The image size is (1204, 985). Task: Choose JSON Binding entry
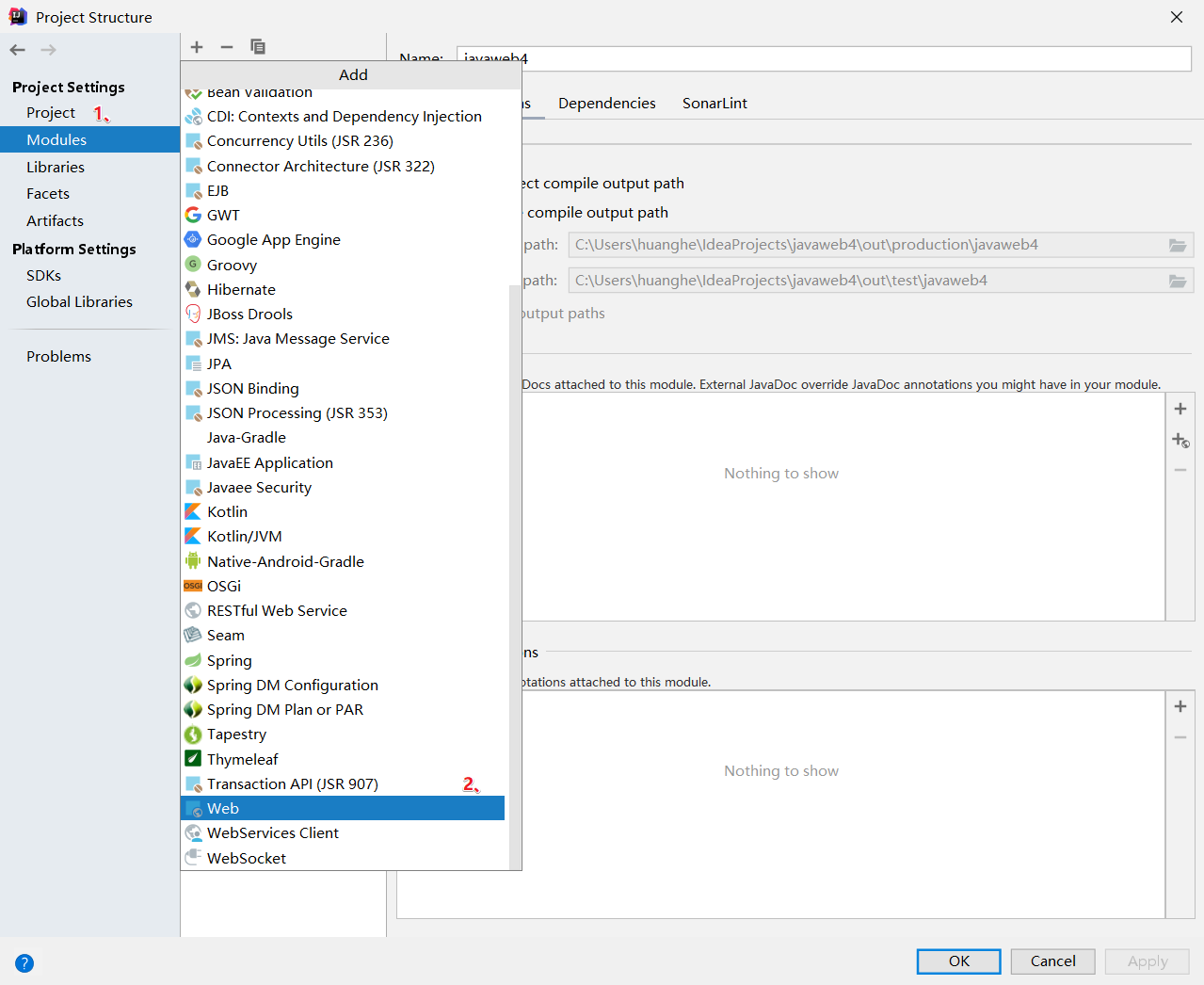coord(343,388)
